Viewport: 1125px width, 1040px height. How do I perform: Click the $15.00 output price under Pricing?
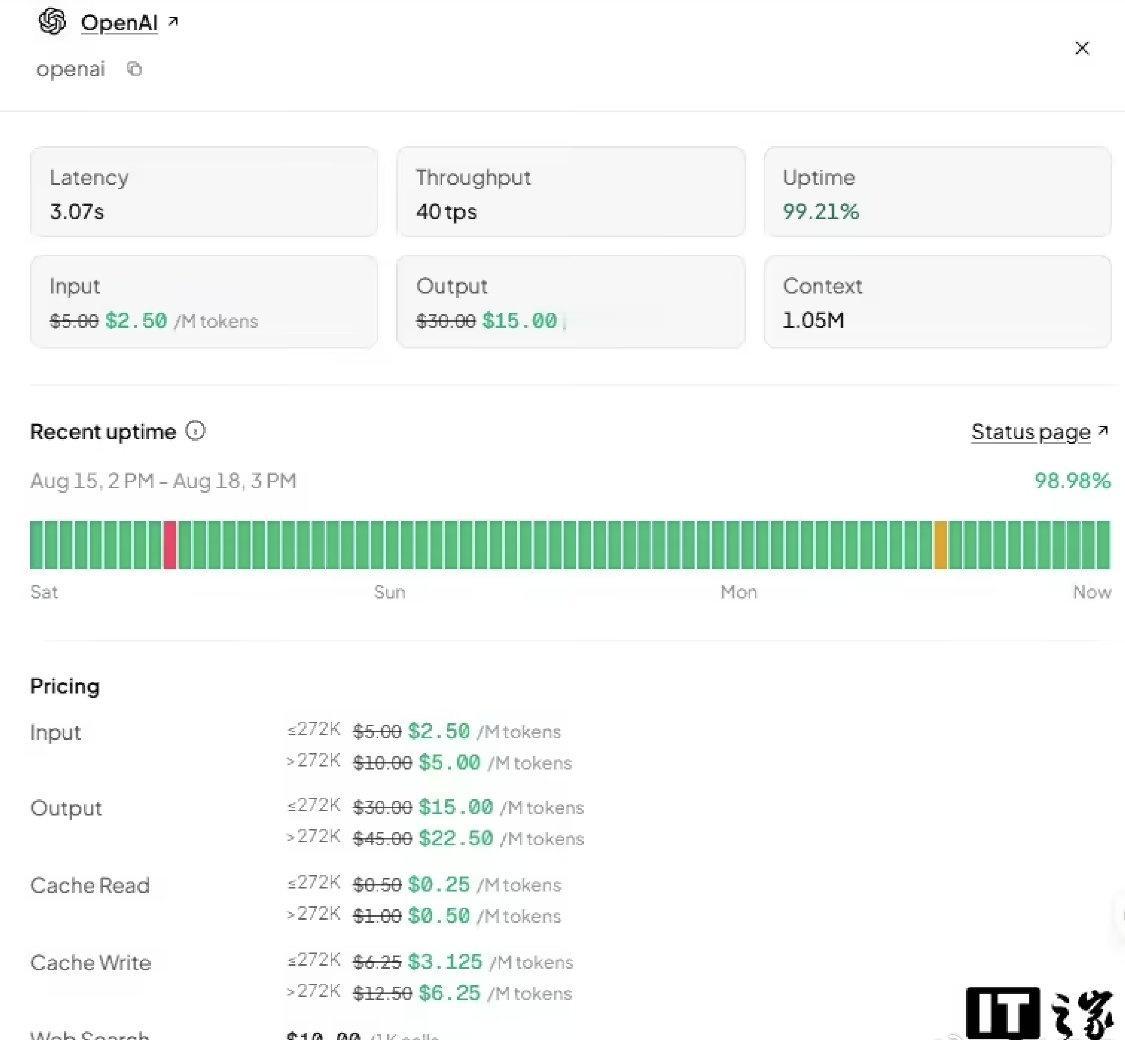tap(456, 807)
